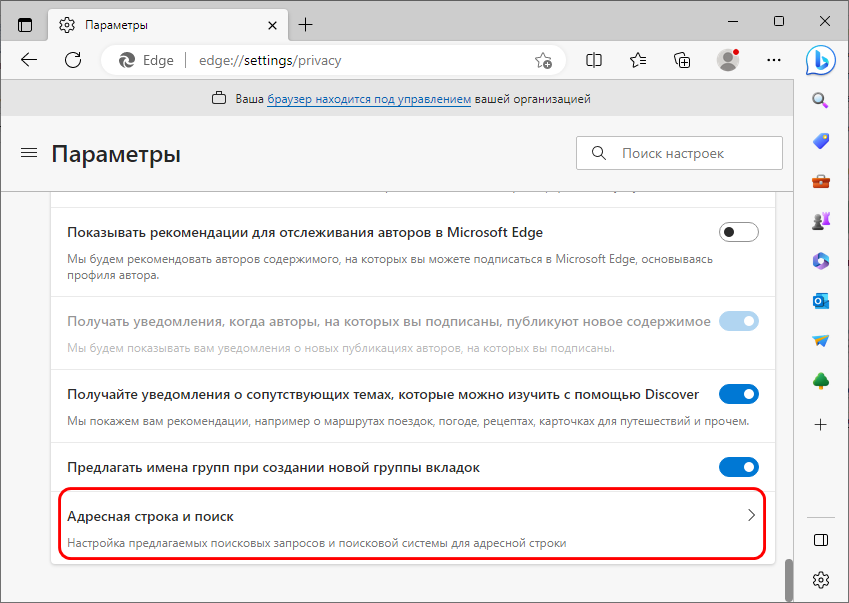
Task: Click the Поиск настроек search field
Action: coord(679,153)
